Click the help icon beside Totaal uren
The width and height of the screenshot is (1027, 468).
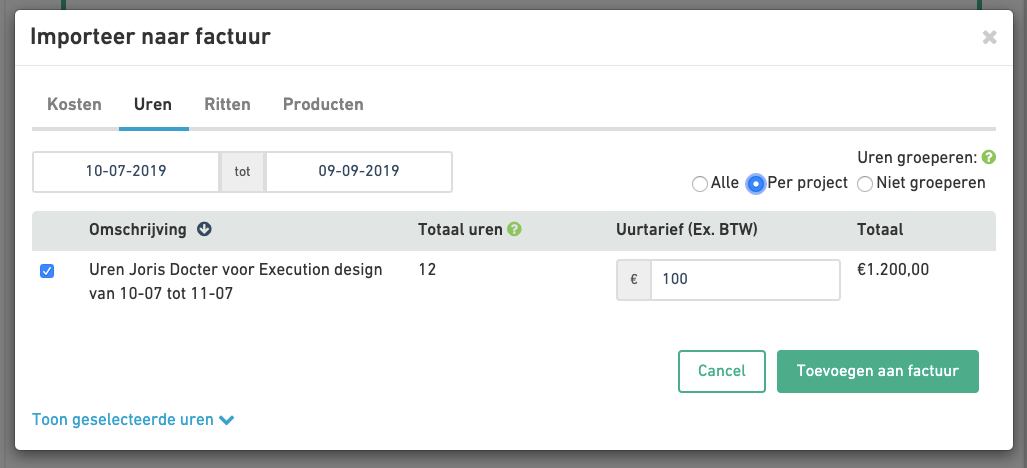point(515,230)
